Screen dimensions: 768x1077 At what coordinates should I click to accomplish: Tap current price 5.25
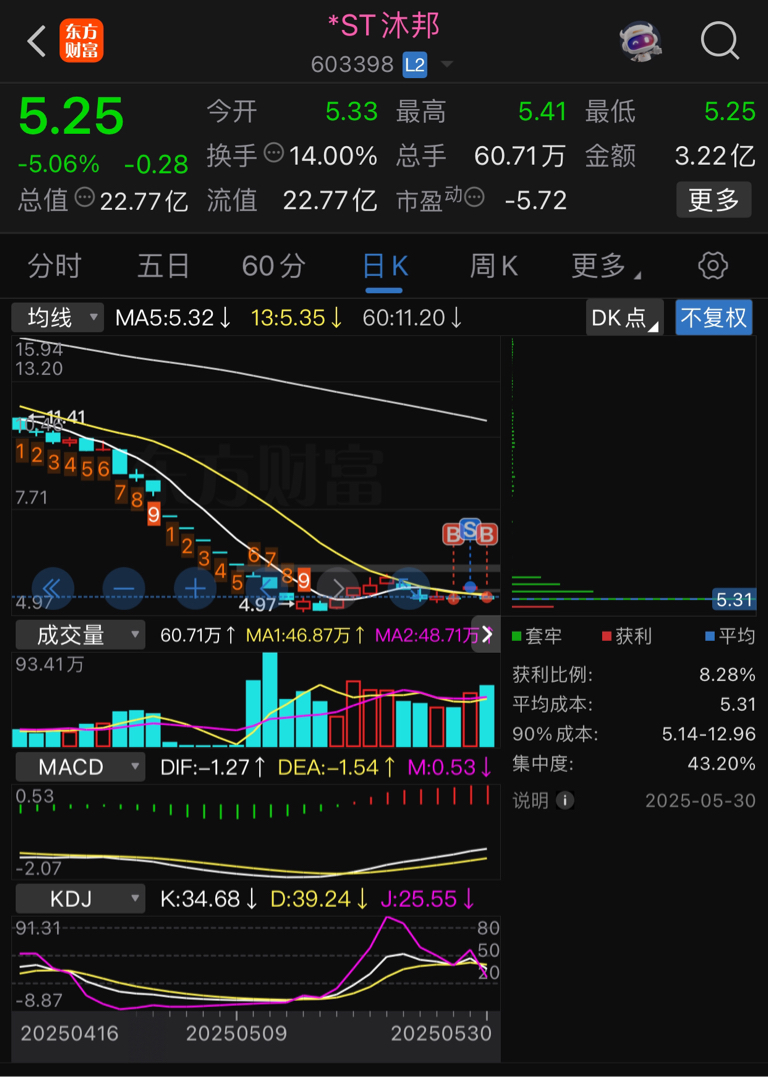pyautogui.click(x=71, y=115)
